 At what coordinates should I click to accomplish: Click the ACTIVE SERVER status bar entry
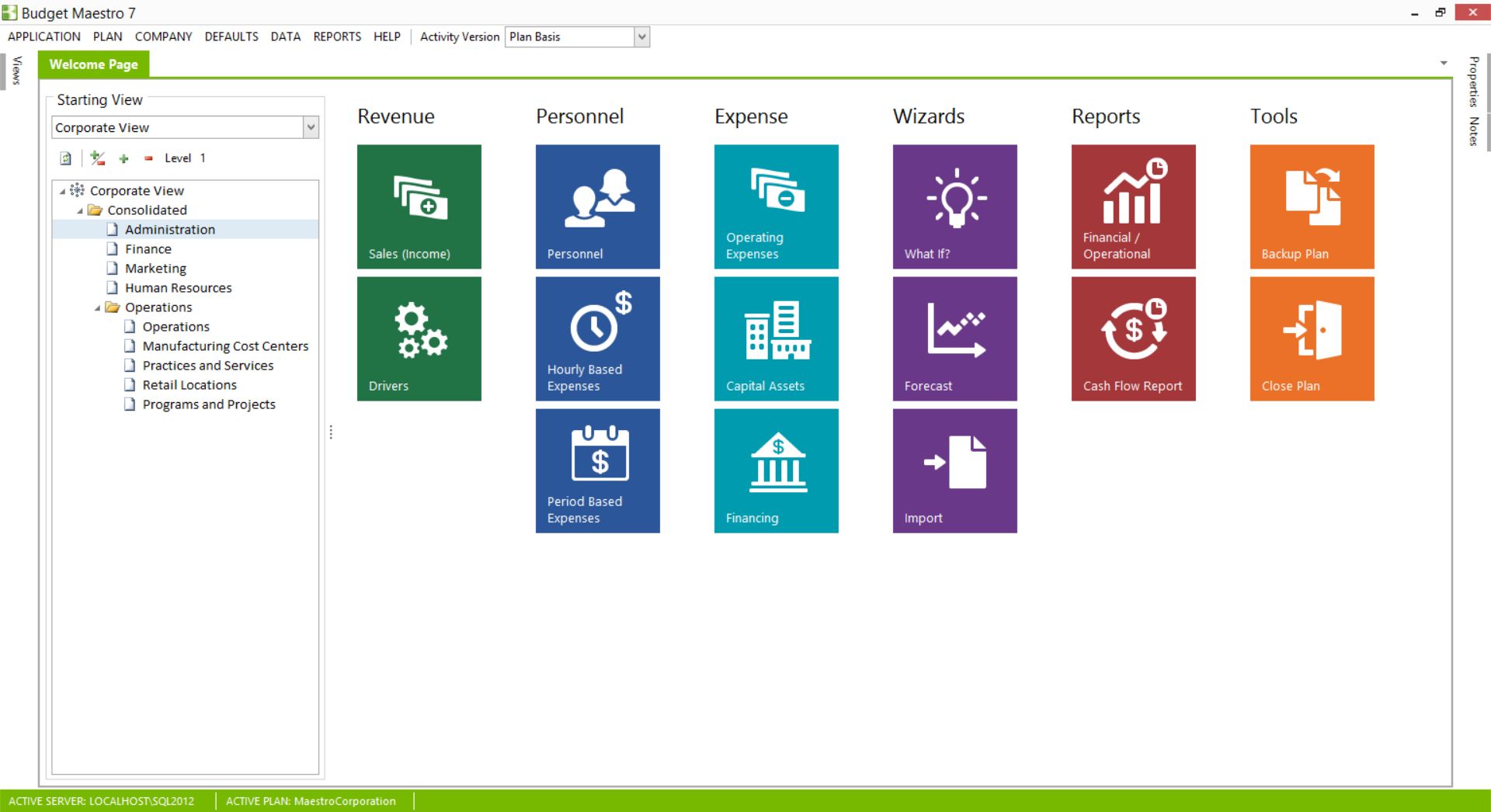coord(102,801)
